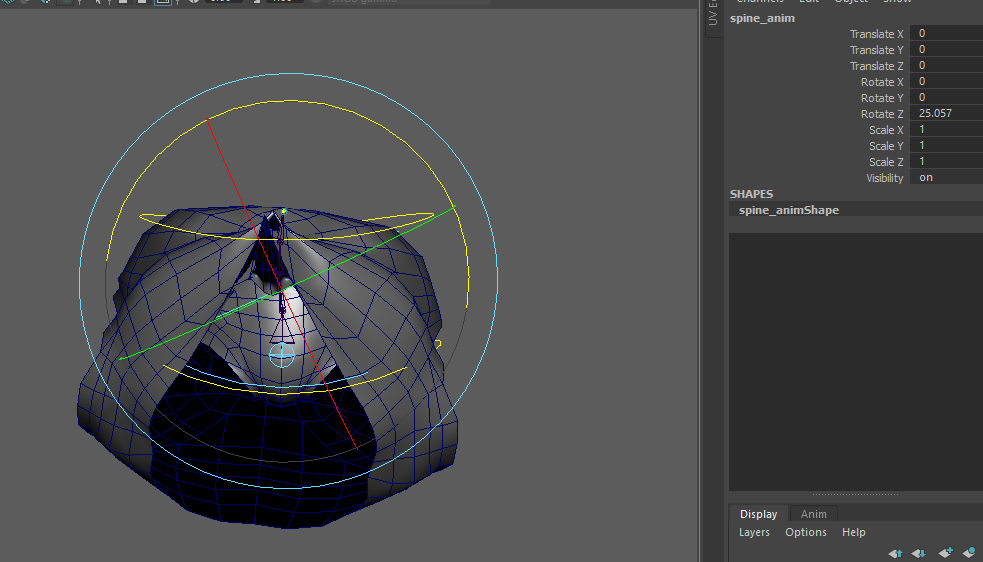Switch to the Display layer tab
983x562 pixels.
pos(758,514)
